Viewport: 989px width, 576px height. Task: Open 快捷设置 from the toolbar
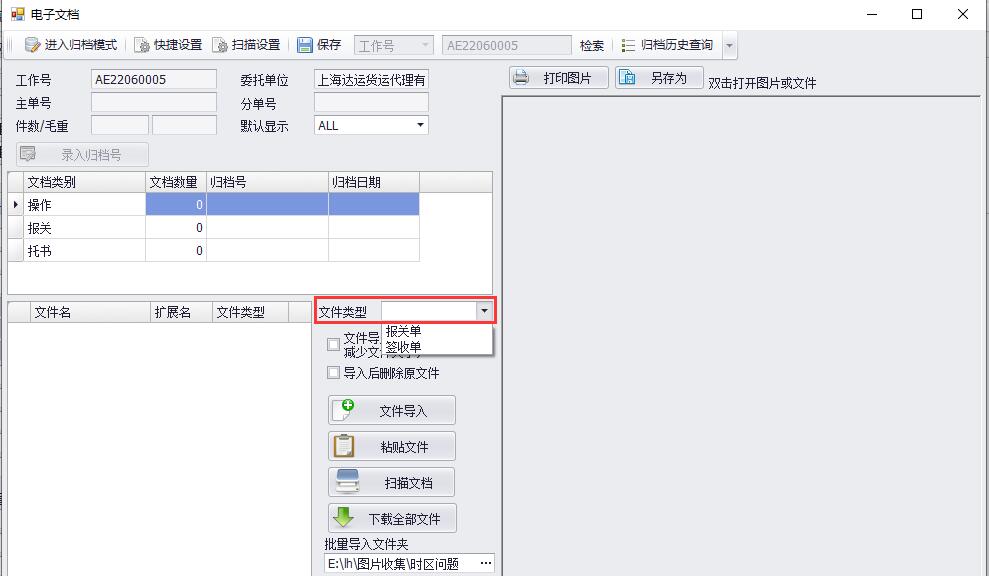(x=168, y=45)
